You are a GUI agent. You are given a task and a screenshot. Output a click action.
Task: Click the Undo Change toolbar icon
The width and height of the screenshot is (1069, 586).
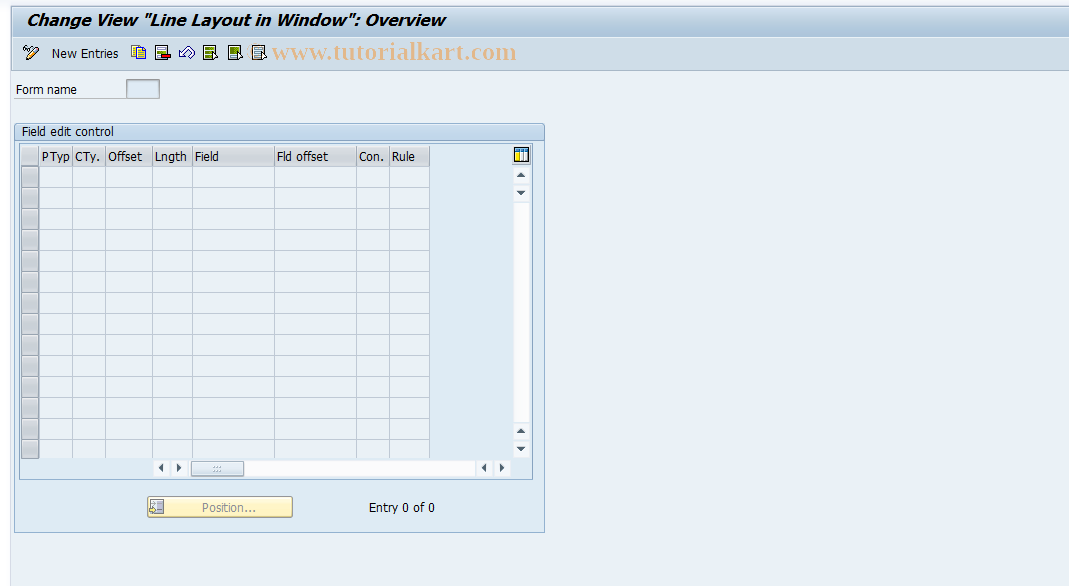point(186,52)
